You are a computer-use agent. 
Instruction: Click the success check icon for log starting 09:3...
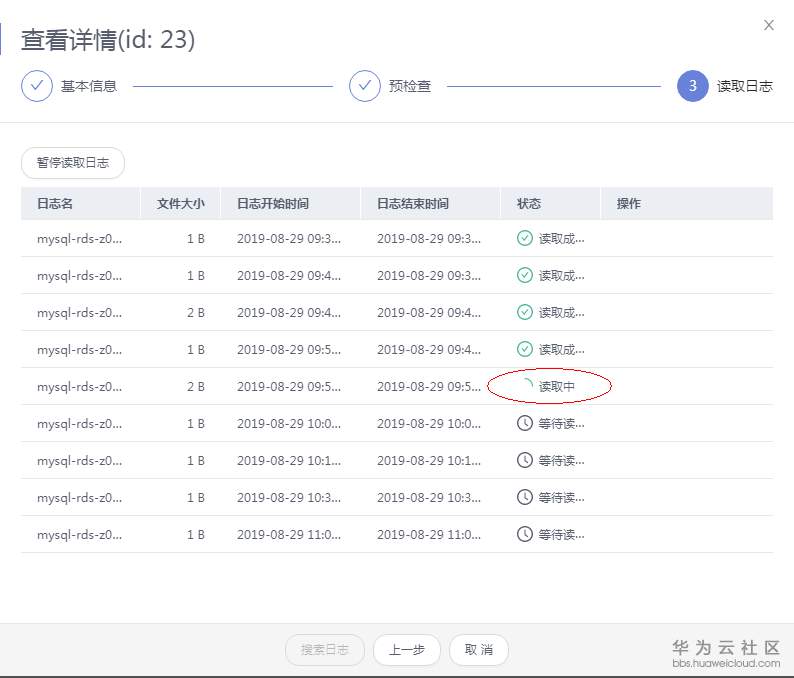525,238
